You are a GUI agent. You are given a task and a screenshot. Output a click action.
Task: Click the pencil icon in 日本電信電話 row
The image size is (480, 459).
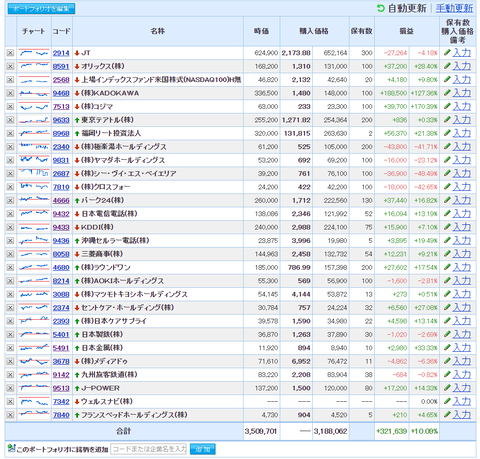click(x=447, y=213)
